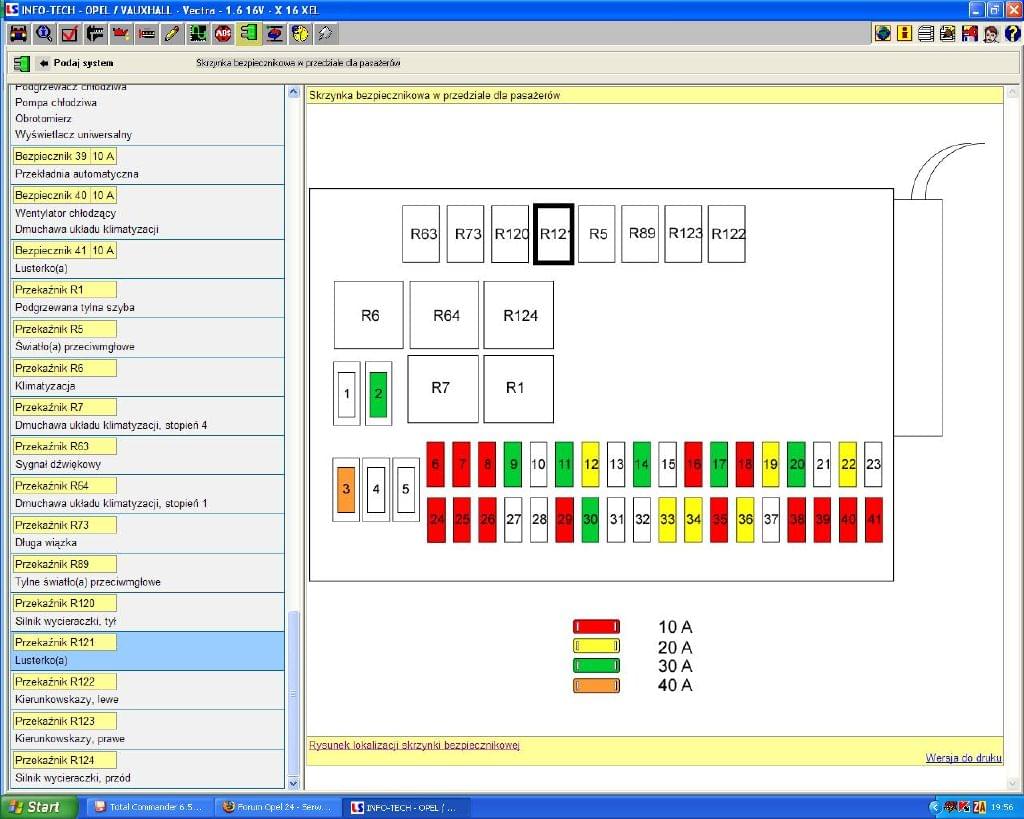Click the red 10 A legend swatch
This screenshot has height=819, width=1024.
pos(596,627)
